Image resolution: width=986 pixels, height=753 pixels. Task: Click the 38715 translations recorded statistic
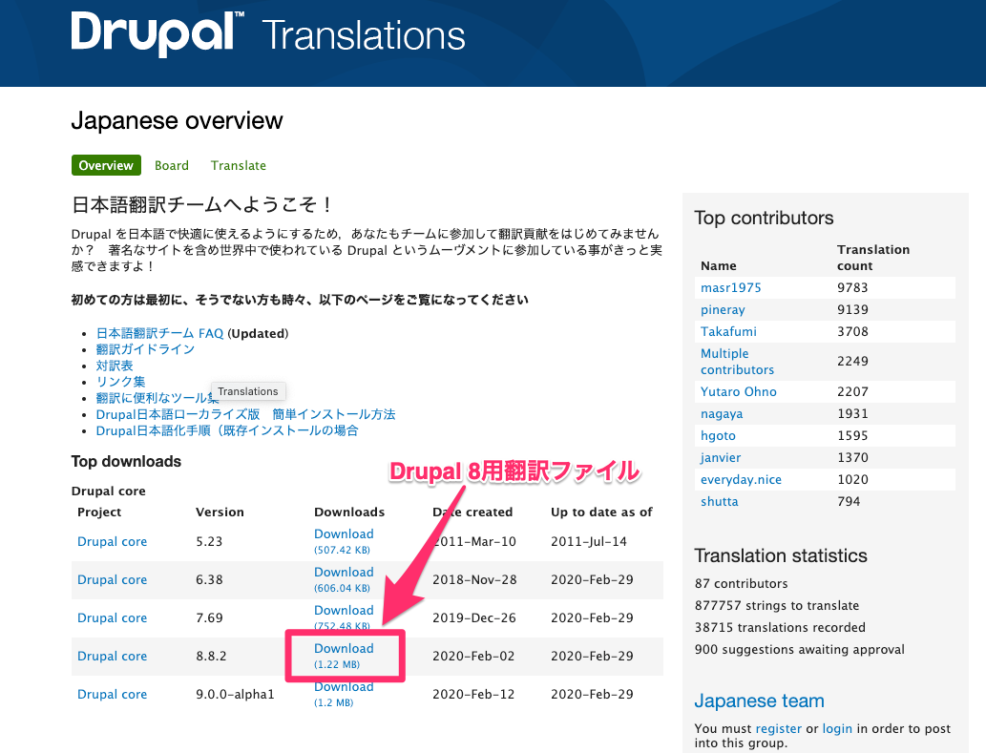[780, 628]
